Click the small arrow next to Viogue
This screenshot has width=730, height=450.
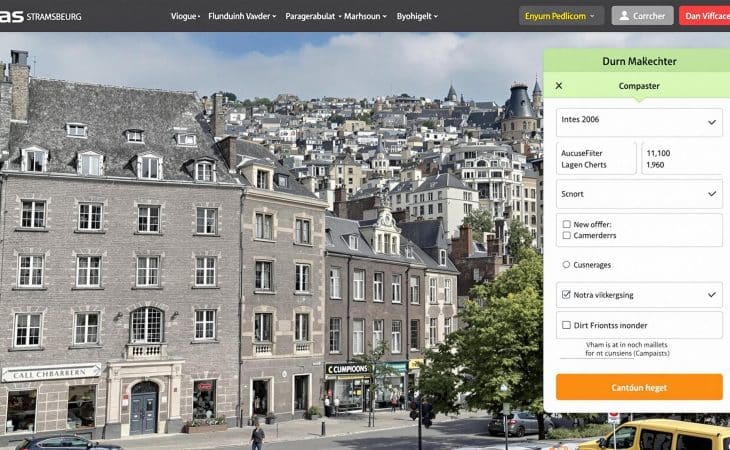pos(200,17)
